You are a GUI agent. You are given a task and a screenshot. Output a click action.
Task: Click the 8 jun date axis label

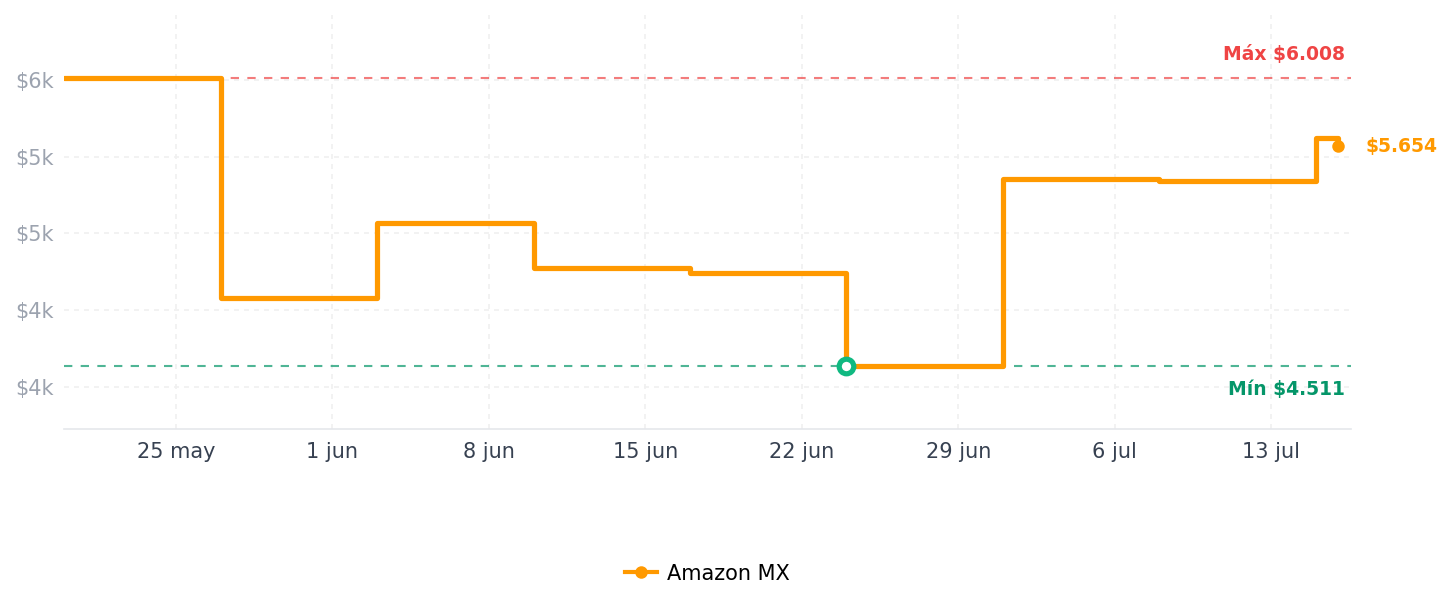(x=489, y=451)
